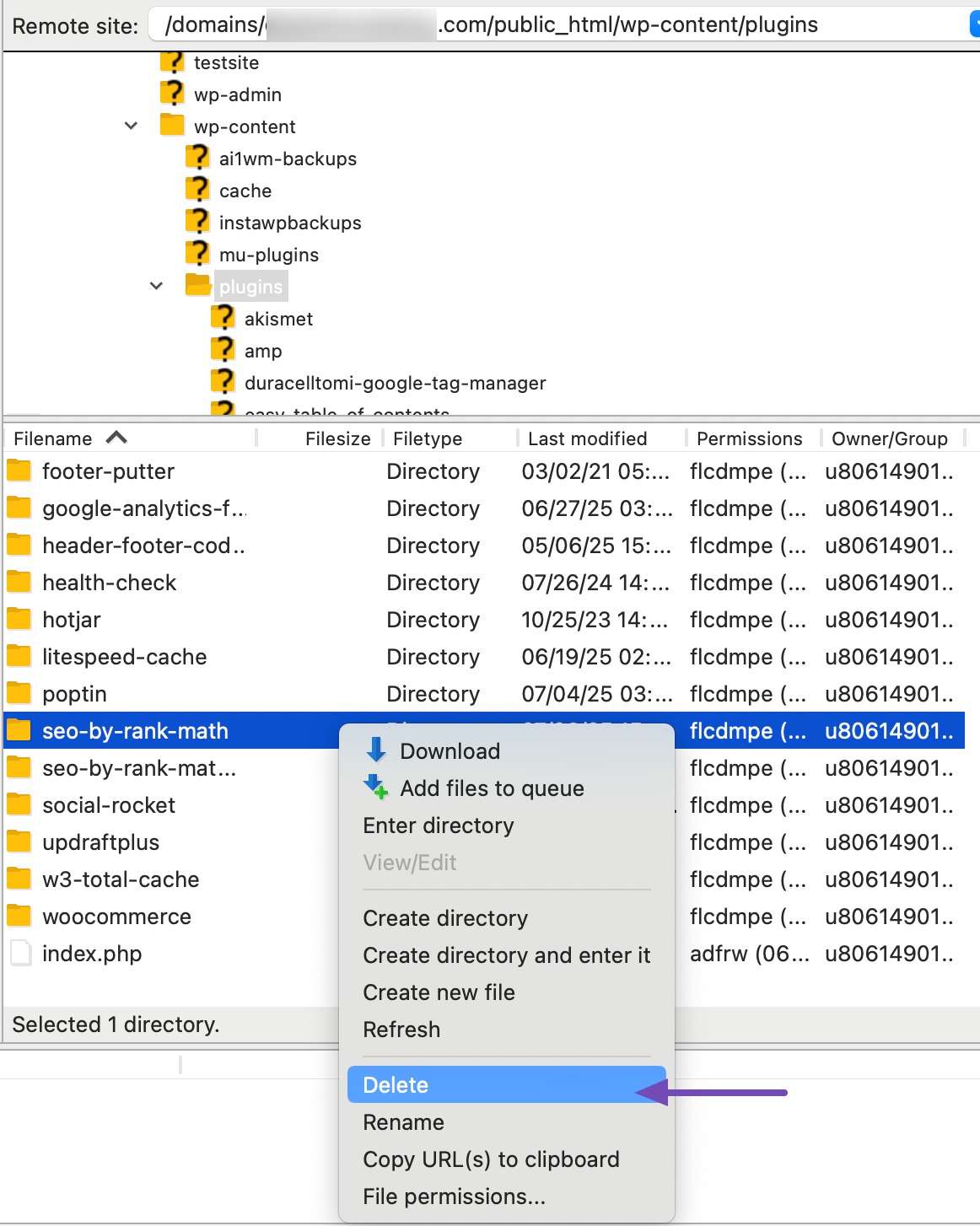Click the poptin folder icon
The image size is (980, 1226).
point(19,693)
